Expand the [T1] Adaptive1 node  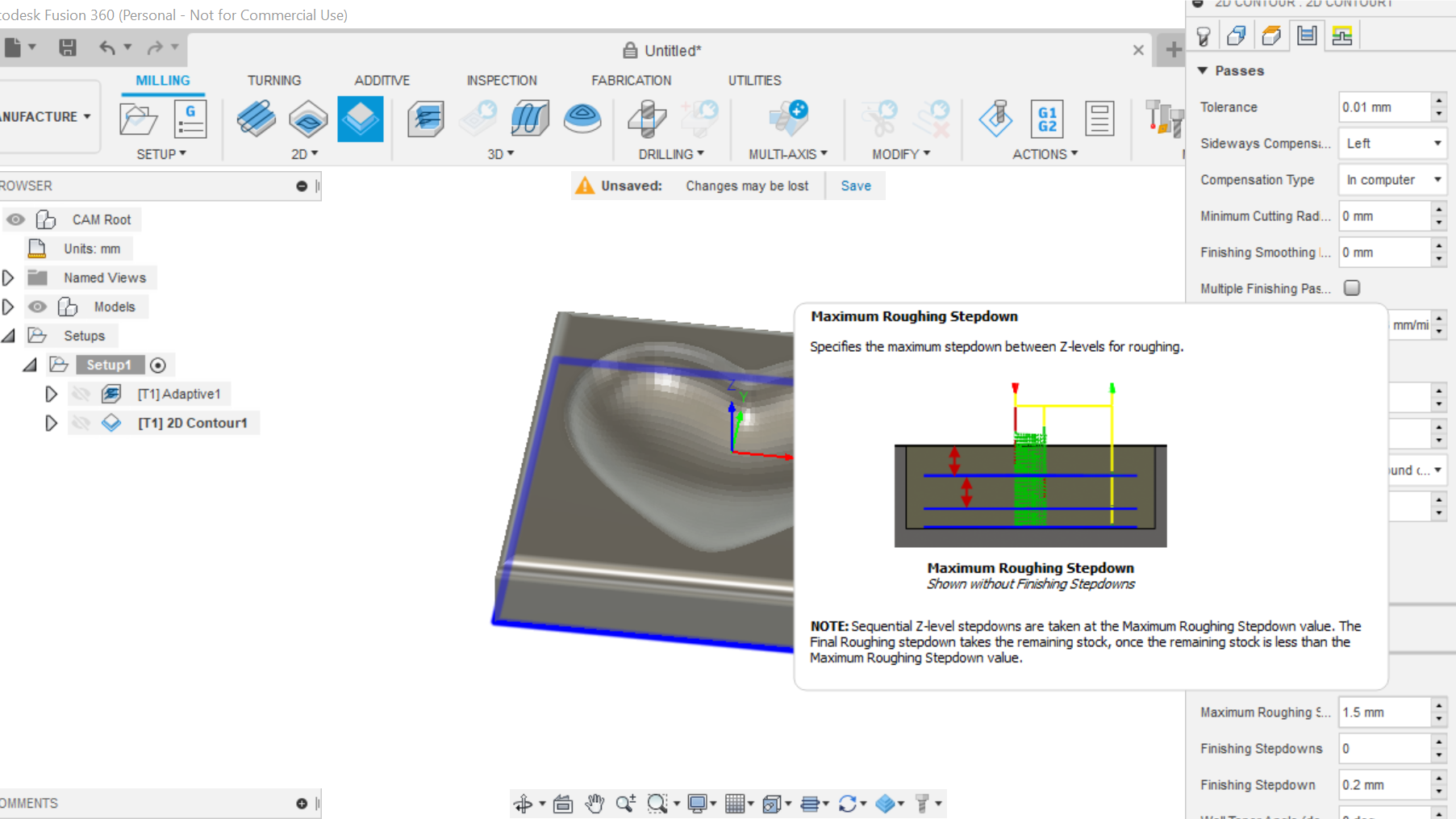coord(51,394)
